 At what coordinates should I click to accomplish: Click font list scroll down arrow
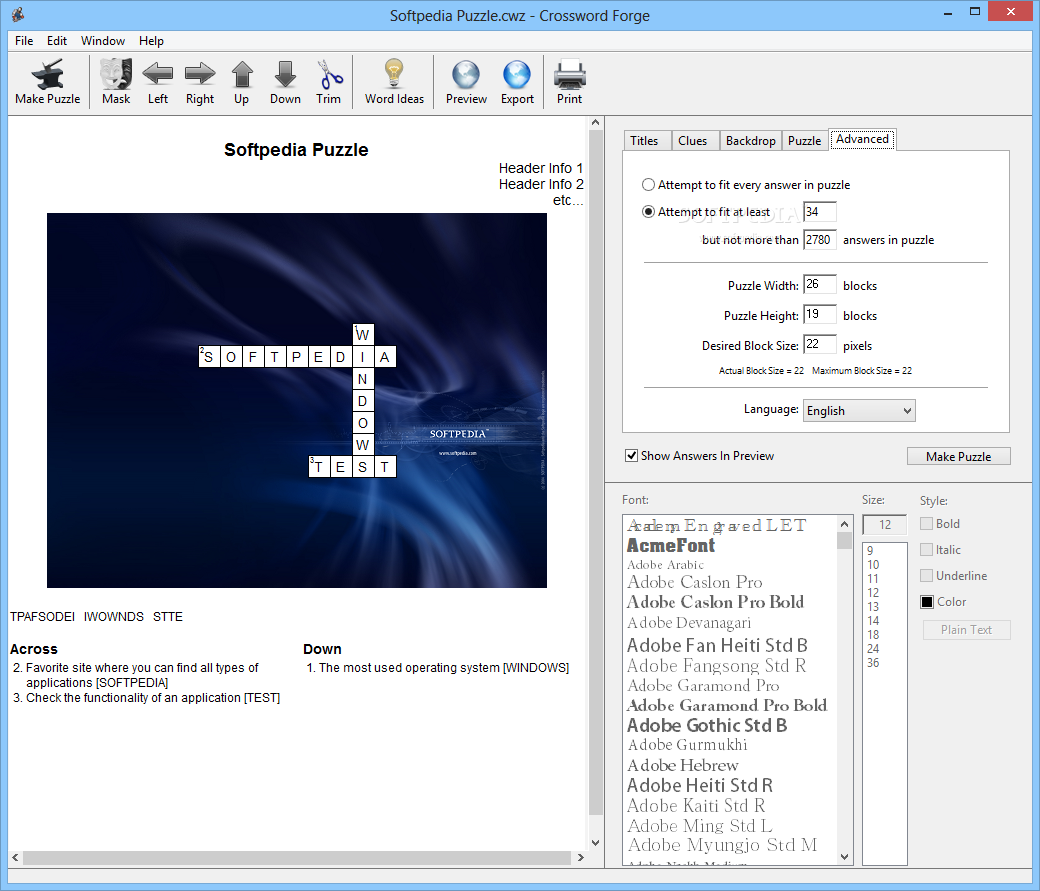click(844, 857)
